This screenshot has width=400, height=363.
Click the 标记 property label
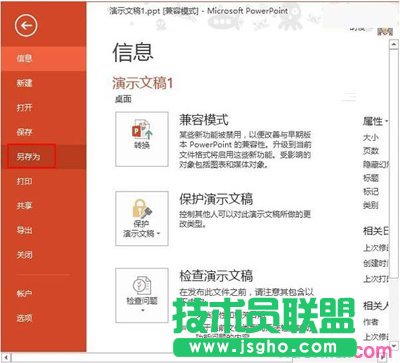[x=371, y=191]
